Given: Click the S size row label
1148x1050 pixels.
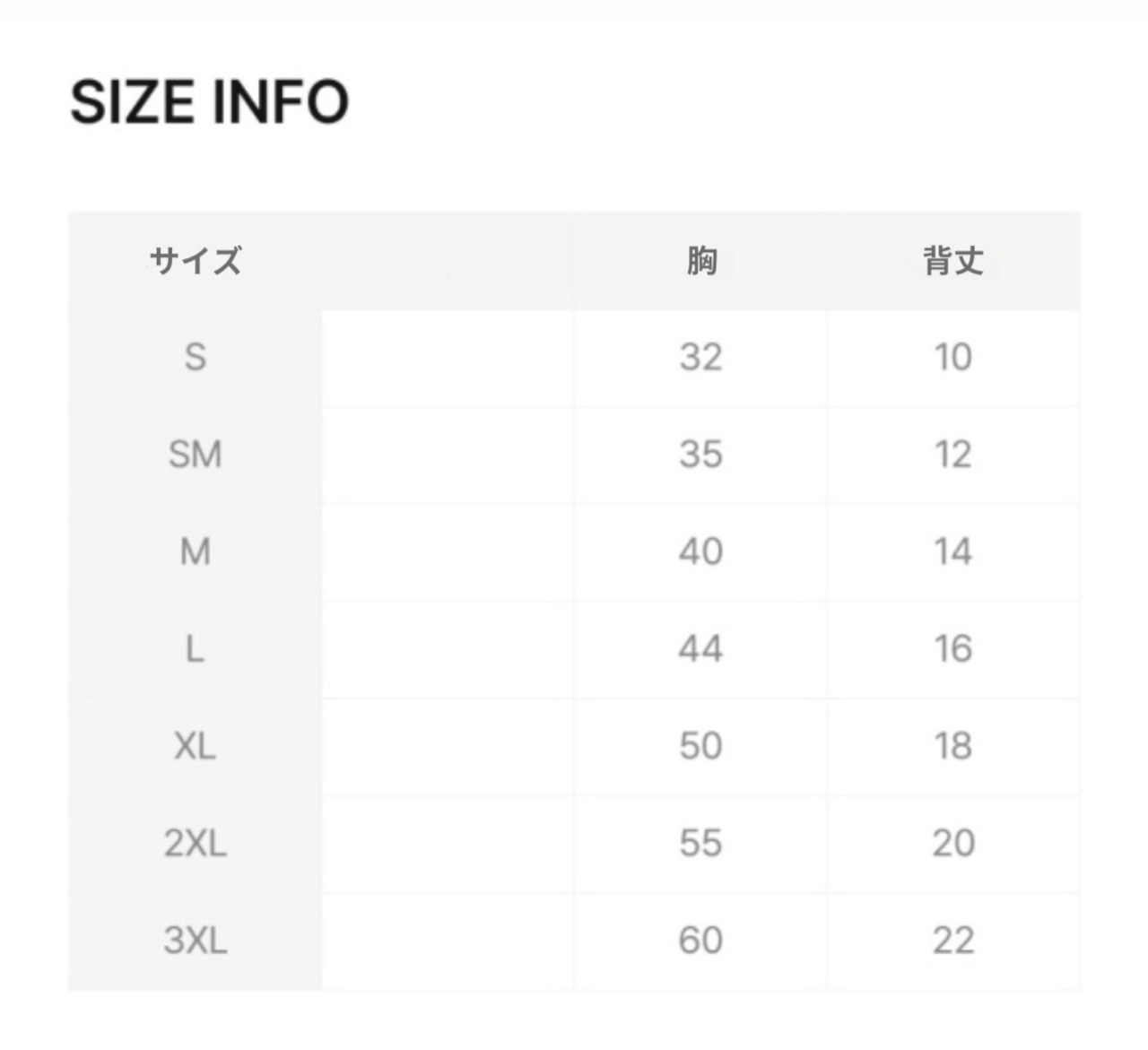Looking at the screenshot, I should pos(196,358).
